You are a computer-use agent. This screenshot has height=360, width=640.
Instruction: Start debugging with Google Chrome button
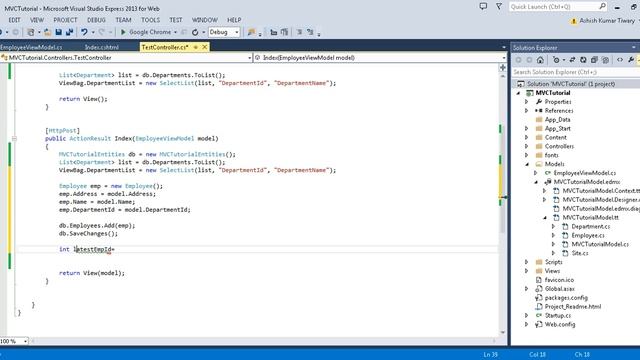146,32
